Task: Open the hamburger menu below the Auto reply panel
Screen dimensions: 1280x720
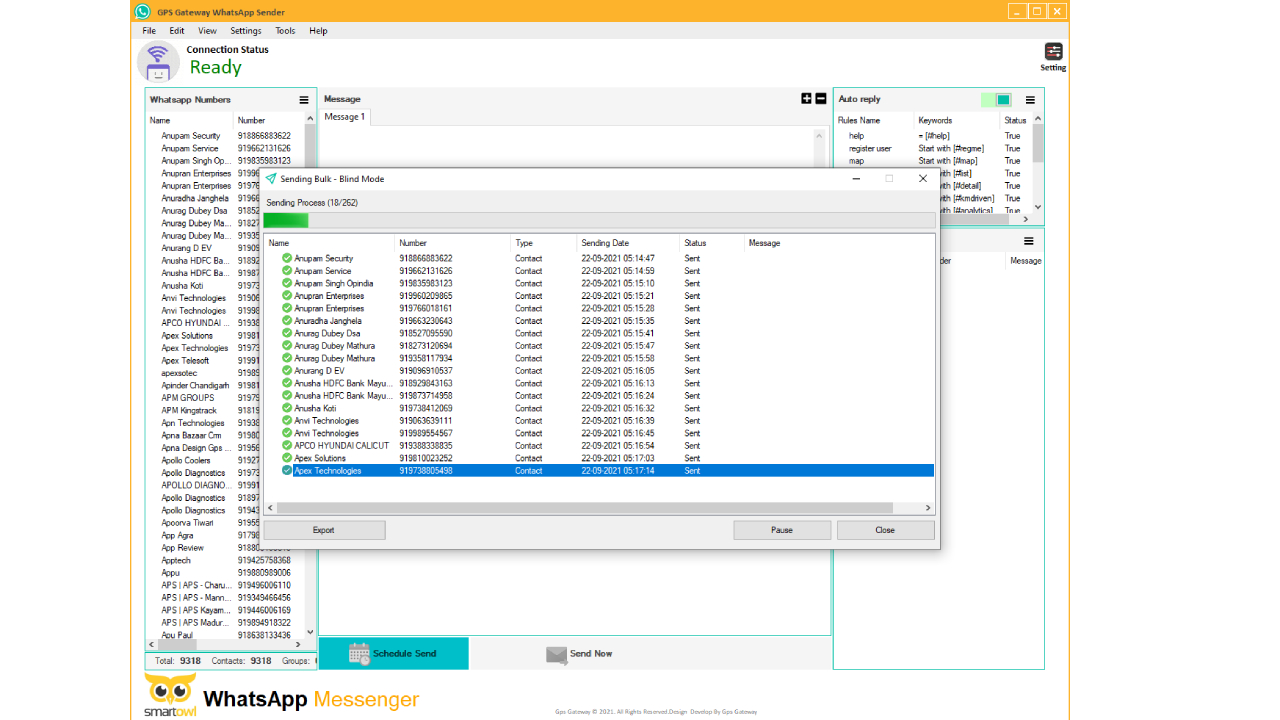Action: [1029, 241]
